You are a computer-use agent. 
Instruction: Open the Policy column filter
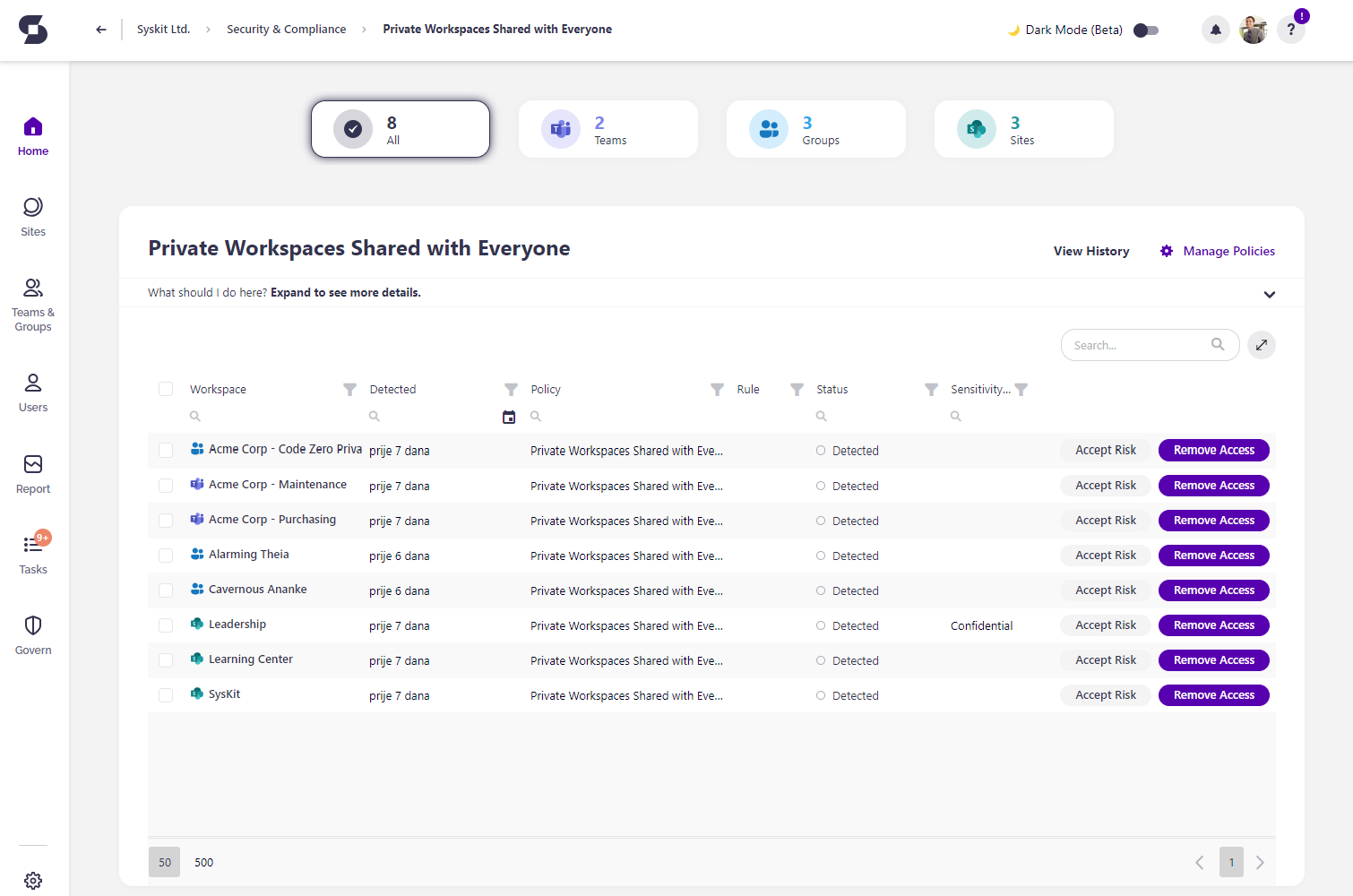(x=718, y=390)
